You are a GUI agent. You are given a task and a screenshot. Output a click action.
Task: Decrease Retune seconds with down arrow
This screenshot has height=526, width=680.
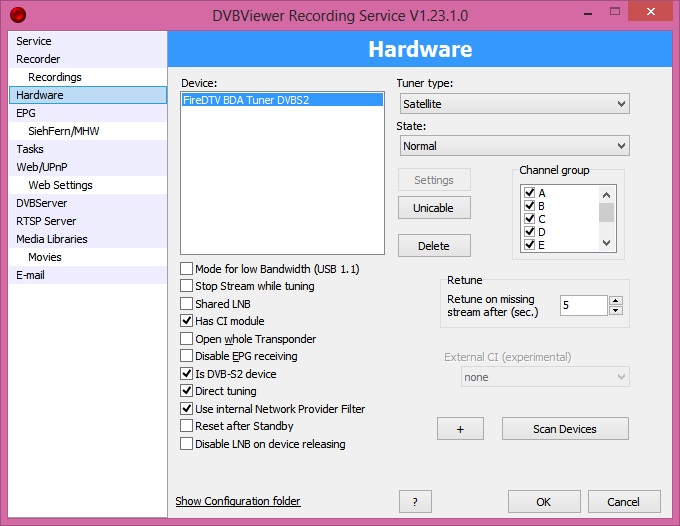[x=616, y=310]
